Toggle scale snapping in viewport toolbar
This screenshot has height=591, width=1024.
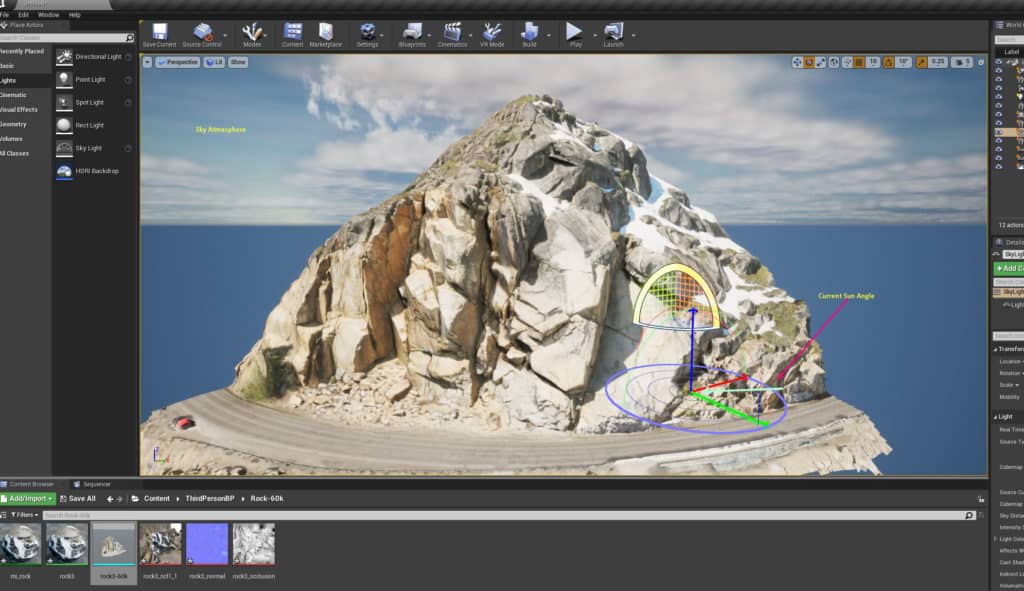click(x=921, y=62)
